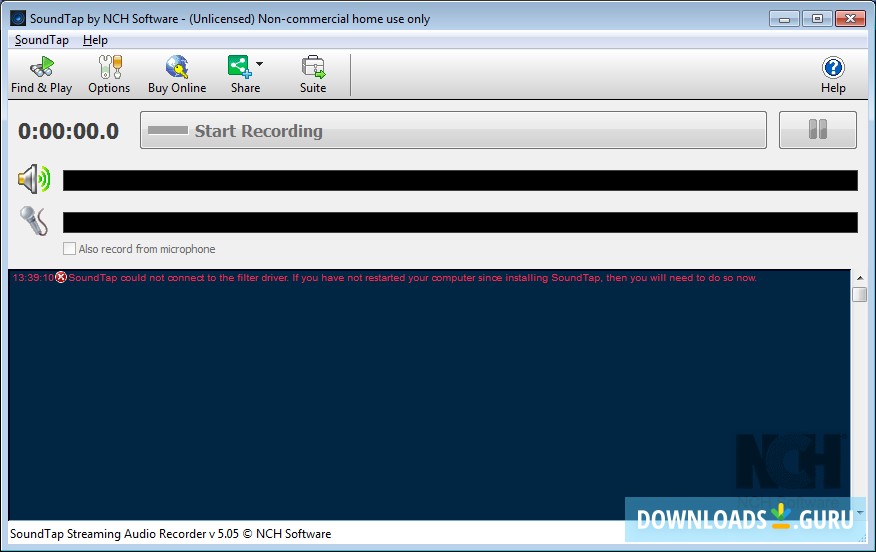Screen dimensions: 876x552
Task: Click the microphone icon
Action: (34, 221)
